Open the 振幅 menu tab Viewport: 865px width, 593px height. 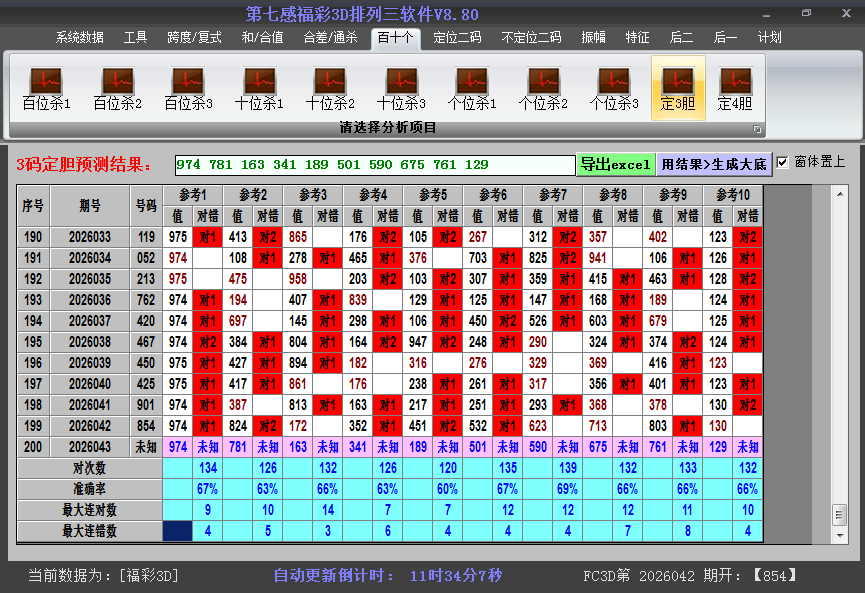[594, 38]
